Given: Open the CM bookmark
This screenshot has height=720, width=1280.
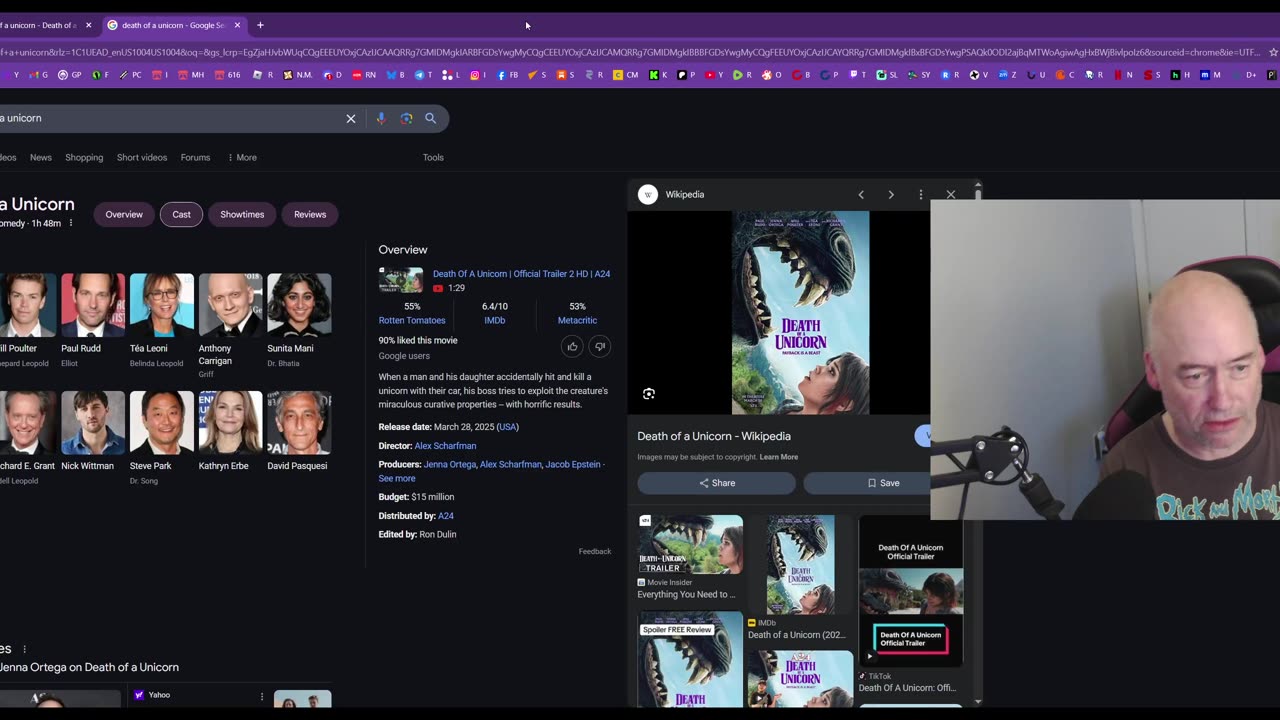Looking at the screenshot, I should pos(626,74).
